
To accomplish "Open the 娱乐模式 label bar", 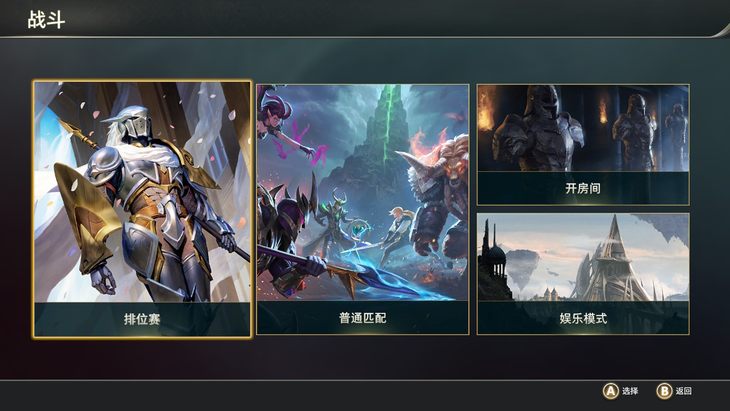I will point(583,318).
